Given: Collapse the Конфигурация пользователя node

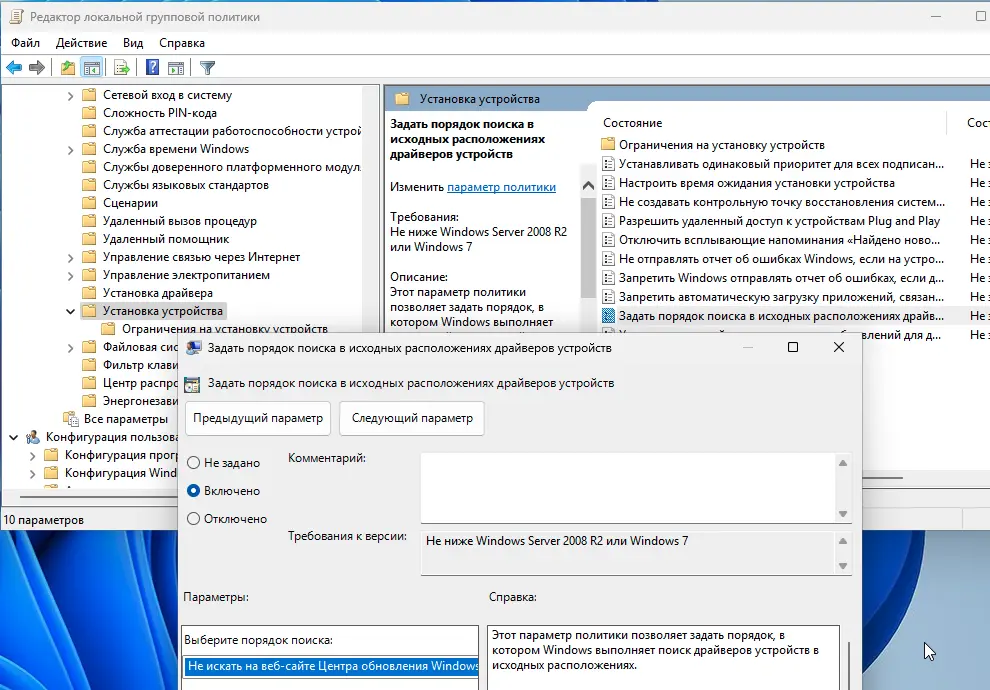Looking at the screenshot, I should 13,437.
